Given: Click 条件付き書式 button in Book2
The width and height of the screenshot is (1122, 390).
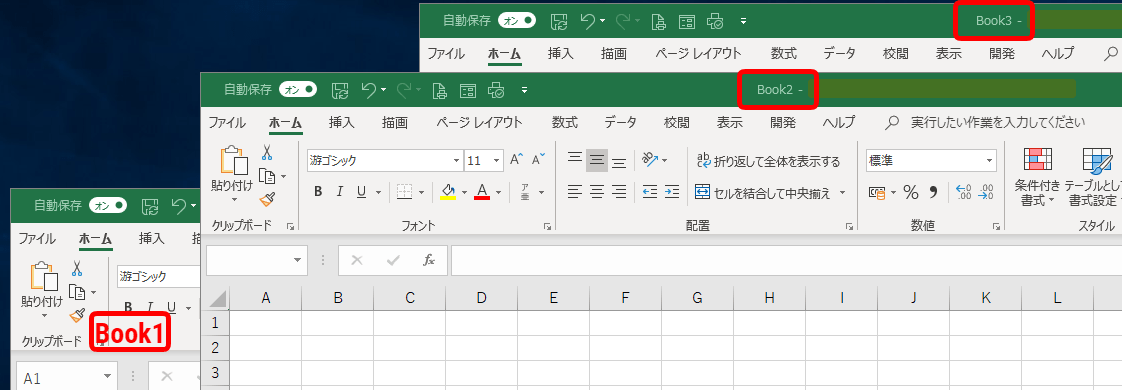Looking at the screenshot, I should point(1037,177).
